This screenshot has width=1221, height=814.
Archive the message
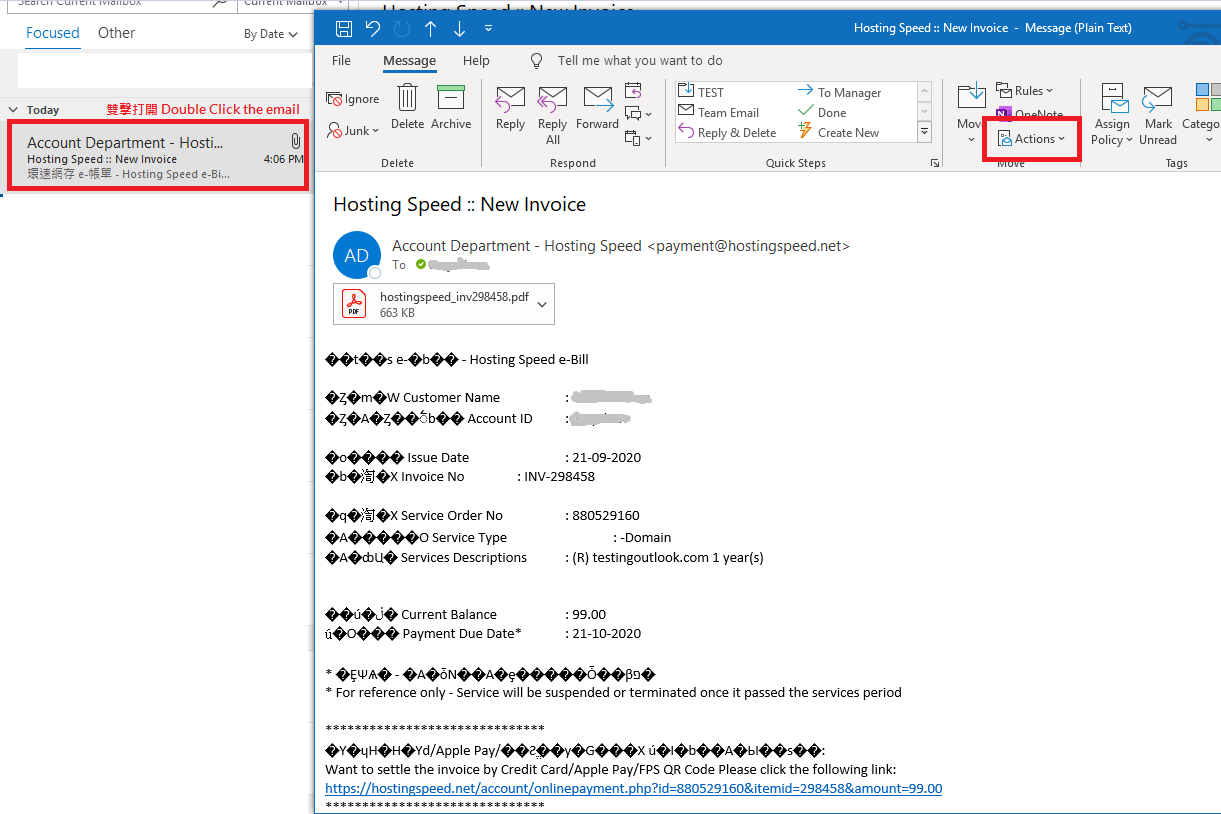451,108
